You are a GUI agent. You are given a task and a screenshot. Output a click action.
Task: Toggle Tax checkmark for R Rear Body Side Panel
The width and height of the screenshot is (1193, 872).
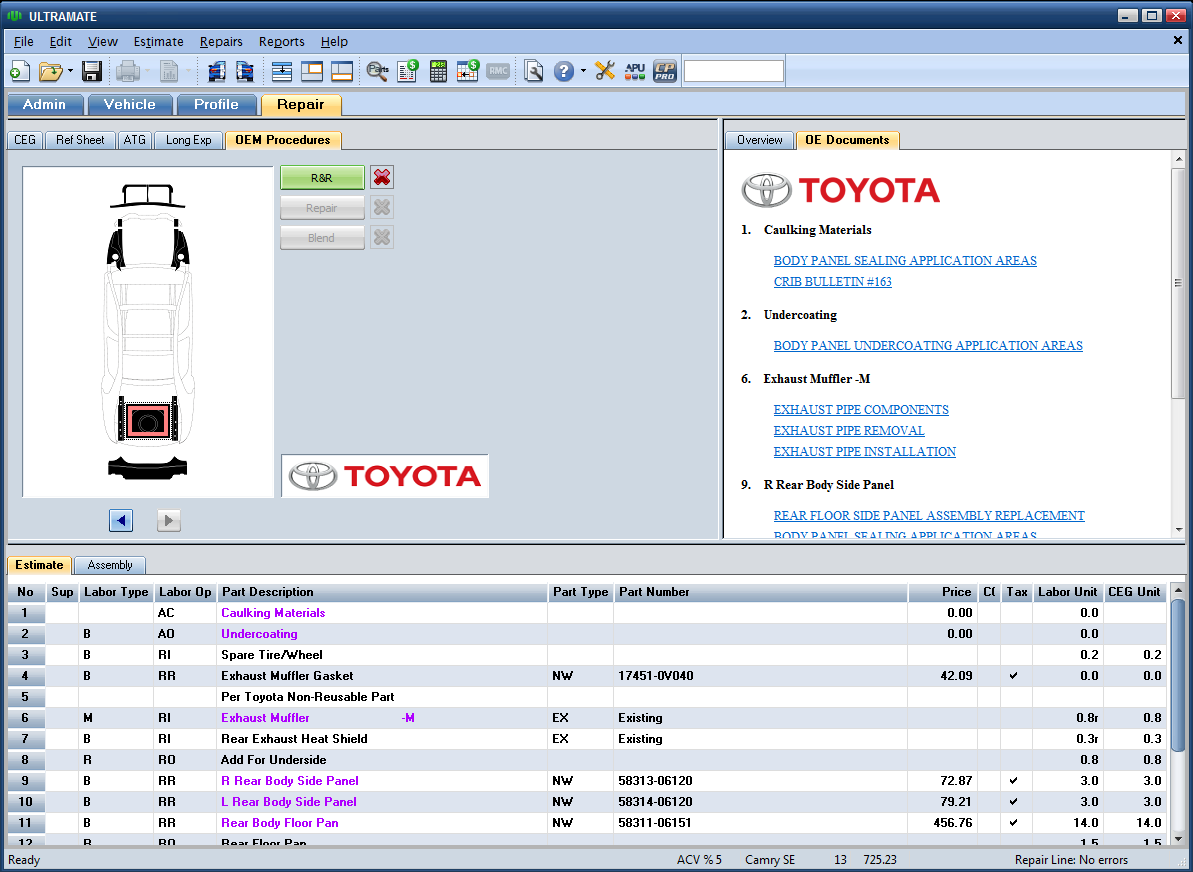tap(1014, 781)
